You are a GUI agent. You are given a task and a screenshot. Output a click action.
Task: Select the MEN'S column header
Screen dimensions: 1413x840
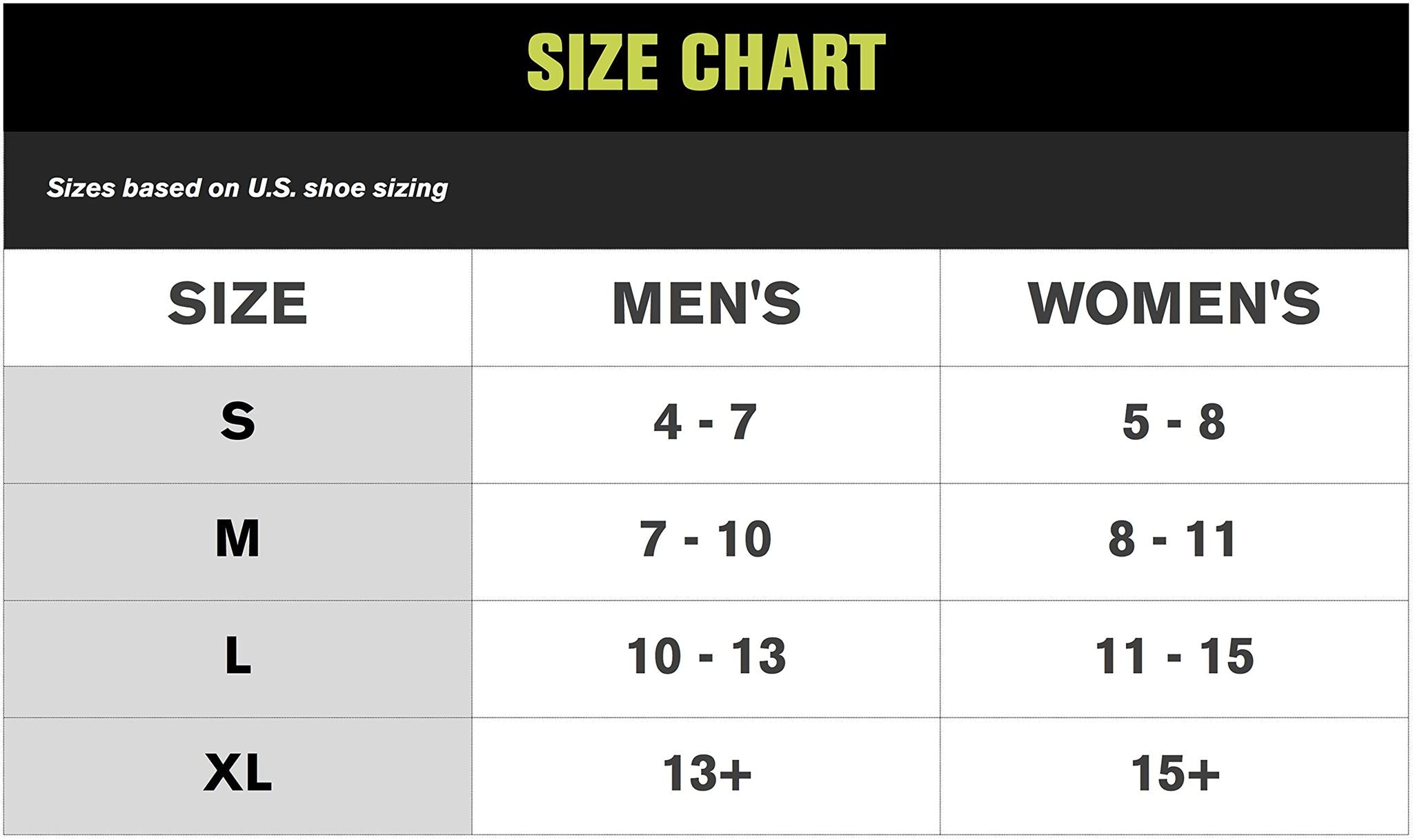tap(706, 303)
